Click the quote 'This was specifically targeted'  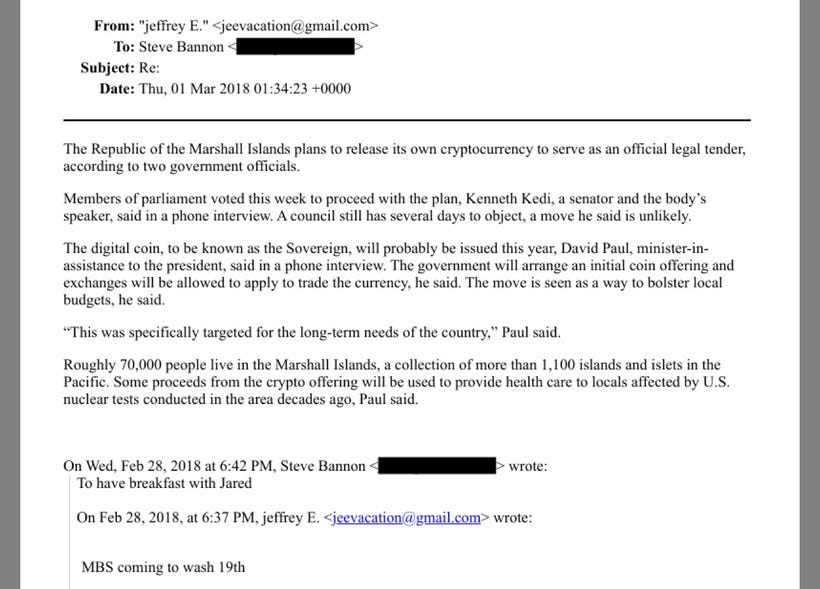click(x=312, y=332)
